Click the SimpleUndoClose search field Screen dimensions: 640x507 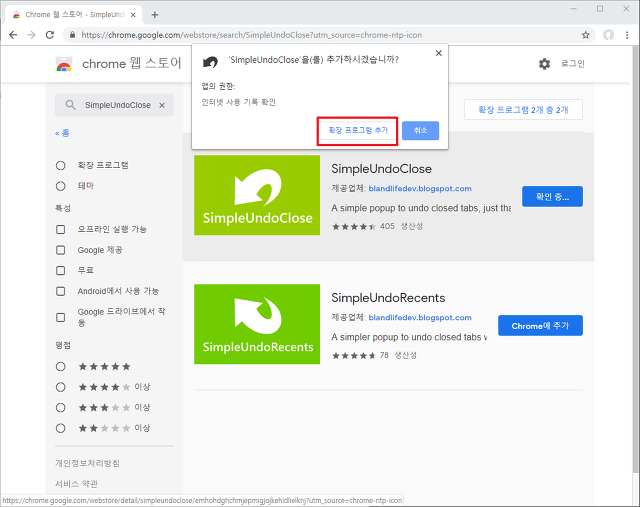click(114, 105)
